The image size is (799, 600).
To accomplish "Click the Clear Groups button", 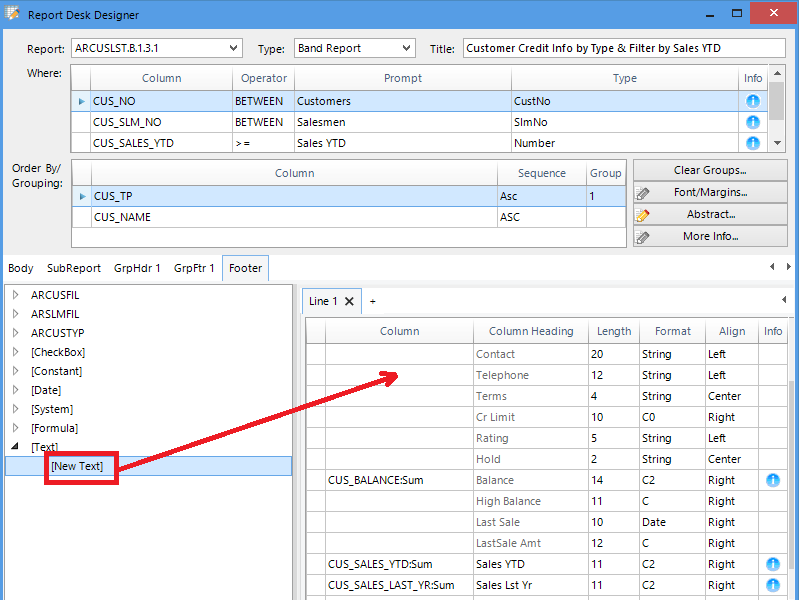I will (x=710, y=171).
